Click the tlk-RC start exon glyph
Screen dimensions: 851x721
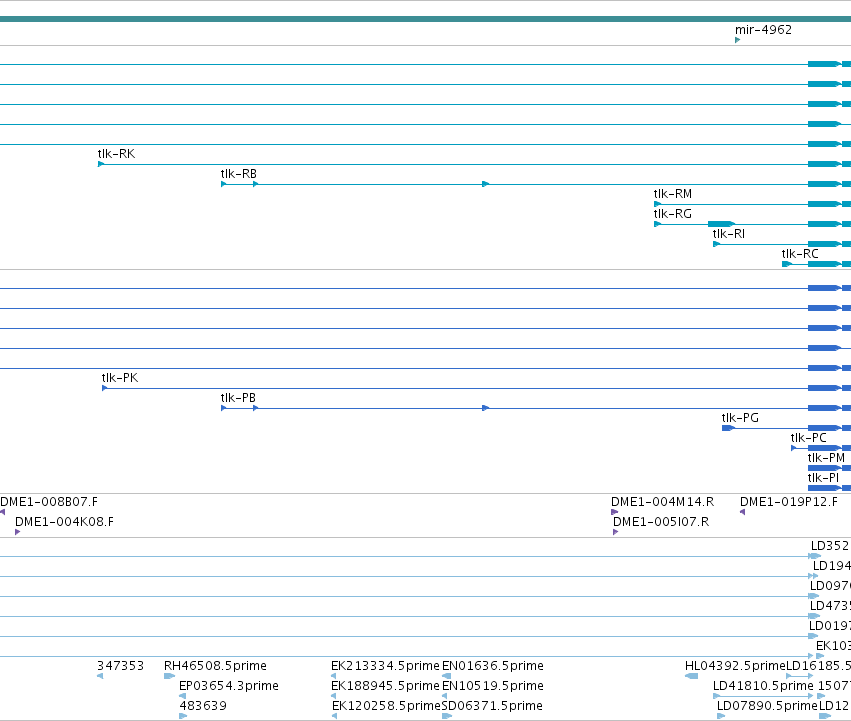[786, 264]
